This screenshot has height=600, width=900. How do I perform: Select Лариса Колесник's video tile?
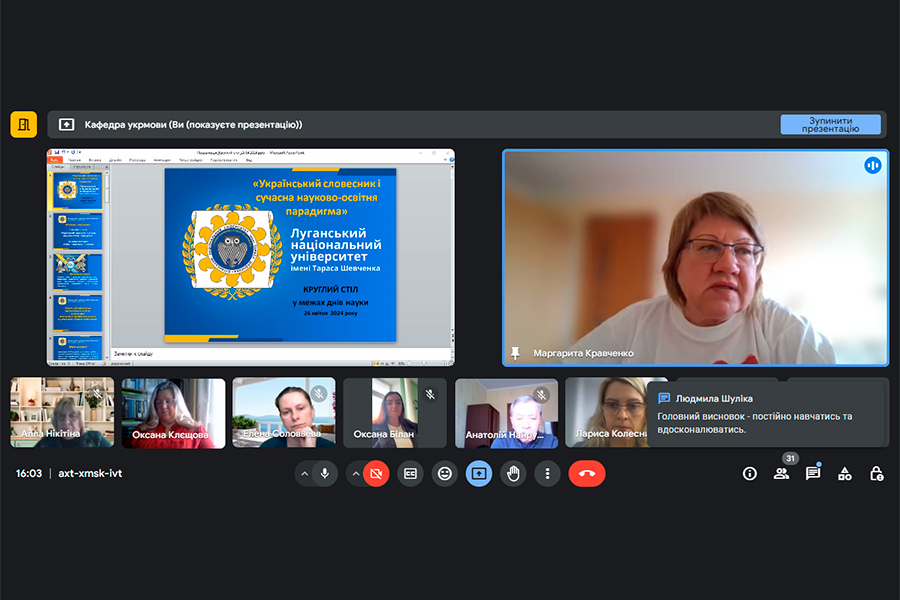click(606, 412)
